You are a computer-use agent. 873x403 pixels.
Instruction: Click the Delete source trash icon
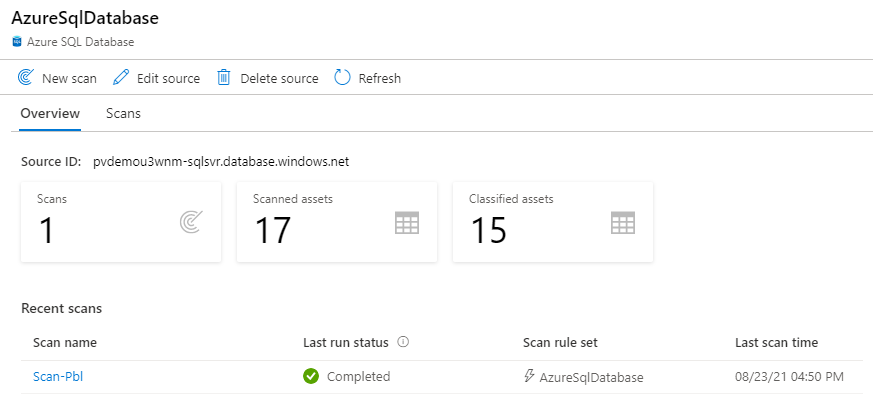click(223, 77)
